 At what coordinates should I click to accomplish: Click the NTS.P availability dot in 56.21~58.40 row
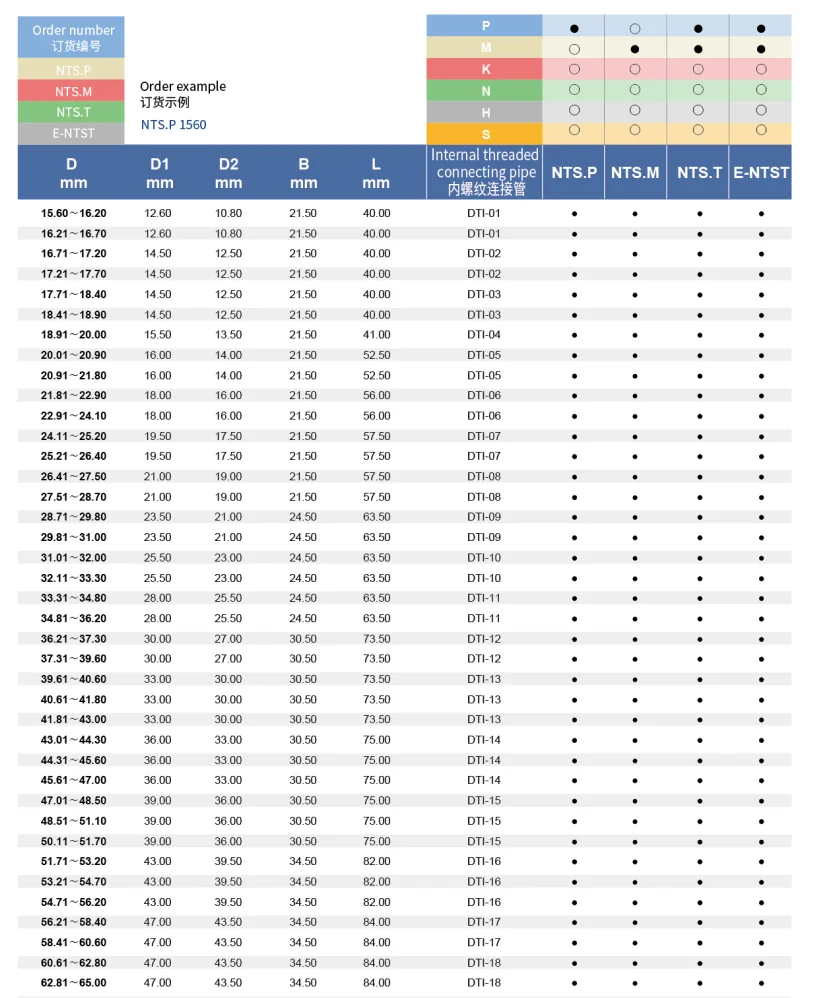click(x=574, y=923)
